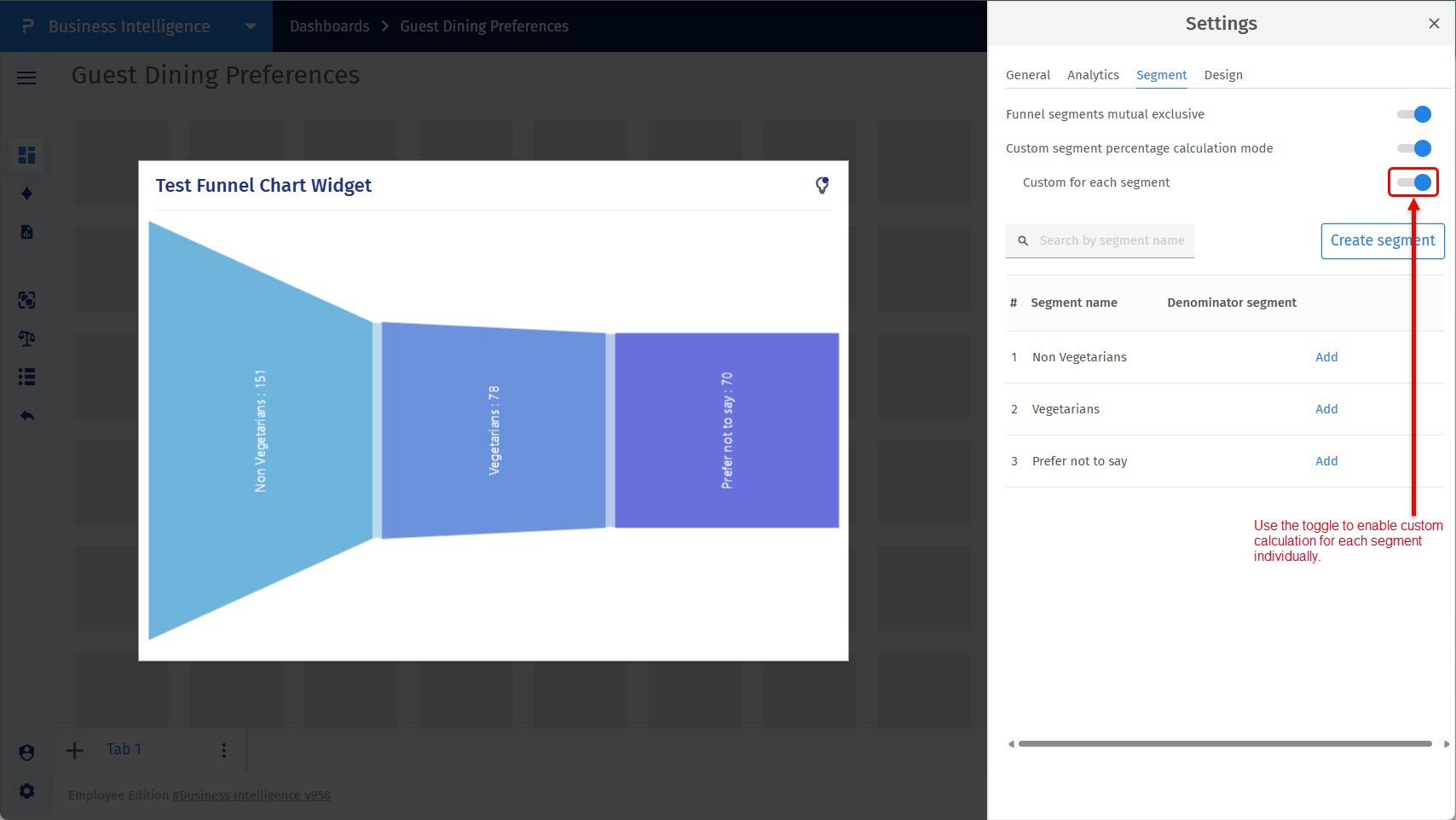Open the list view icon in sidebar
The image size is (1456, 820).
[x=26, y=377]
